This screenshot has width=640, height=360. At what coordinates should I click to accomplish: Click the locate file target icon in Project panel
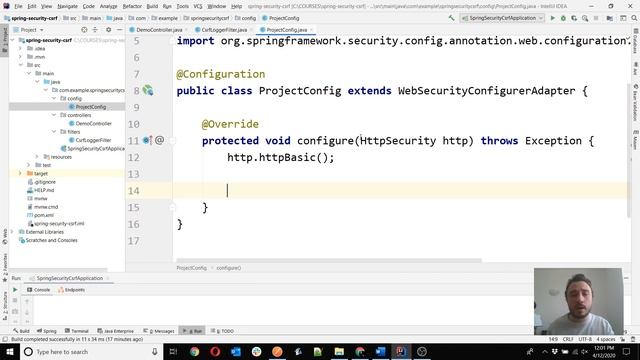click(84, 30)
